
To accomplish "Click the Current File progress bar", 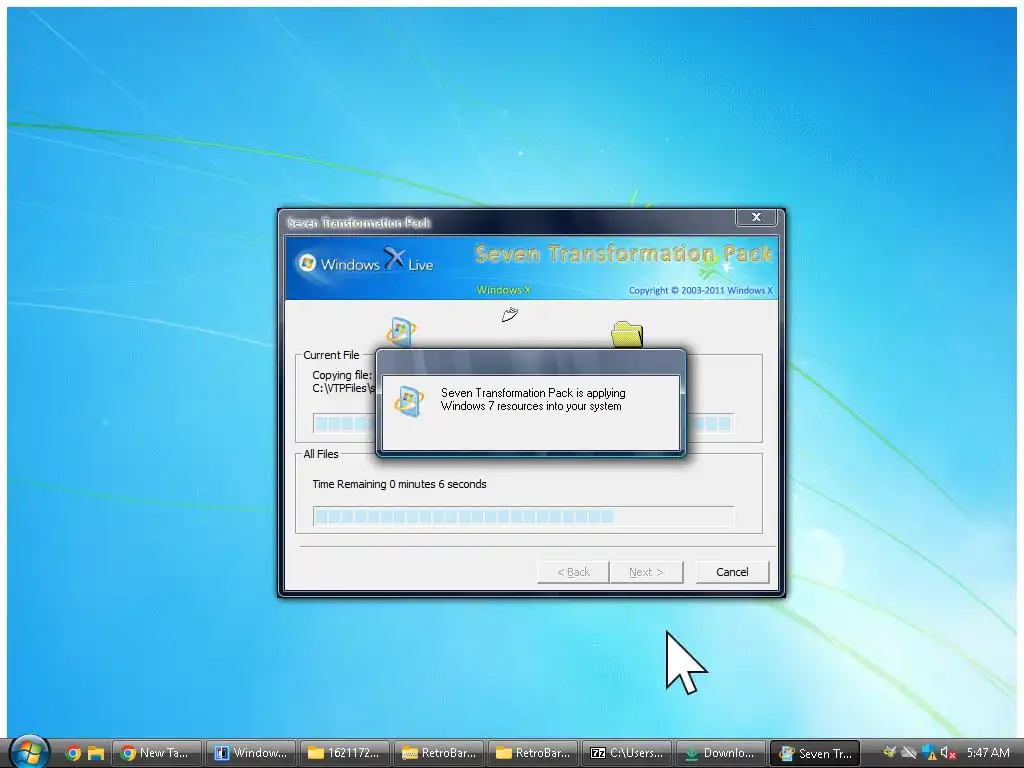I will click(523, 423).
